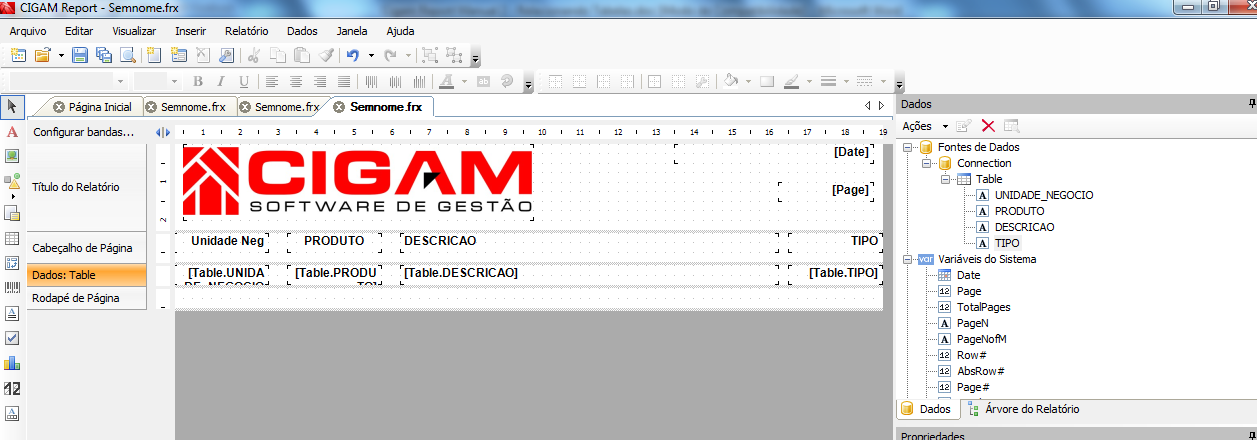Select the [Table.DESCRICAO] field on canvas

pos(589,273)
